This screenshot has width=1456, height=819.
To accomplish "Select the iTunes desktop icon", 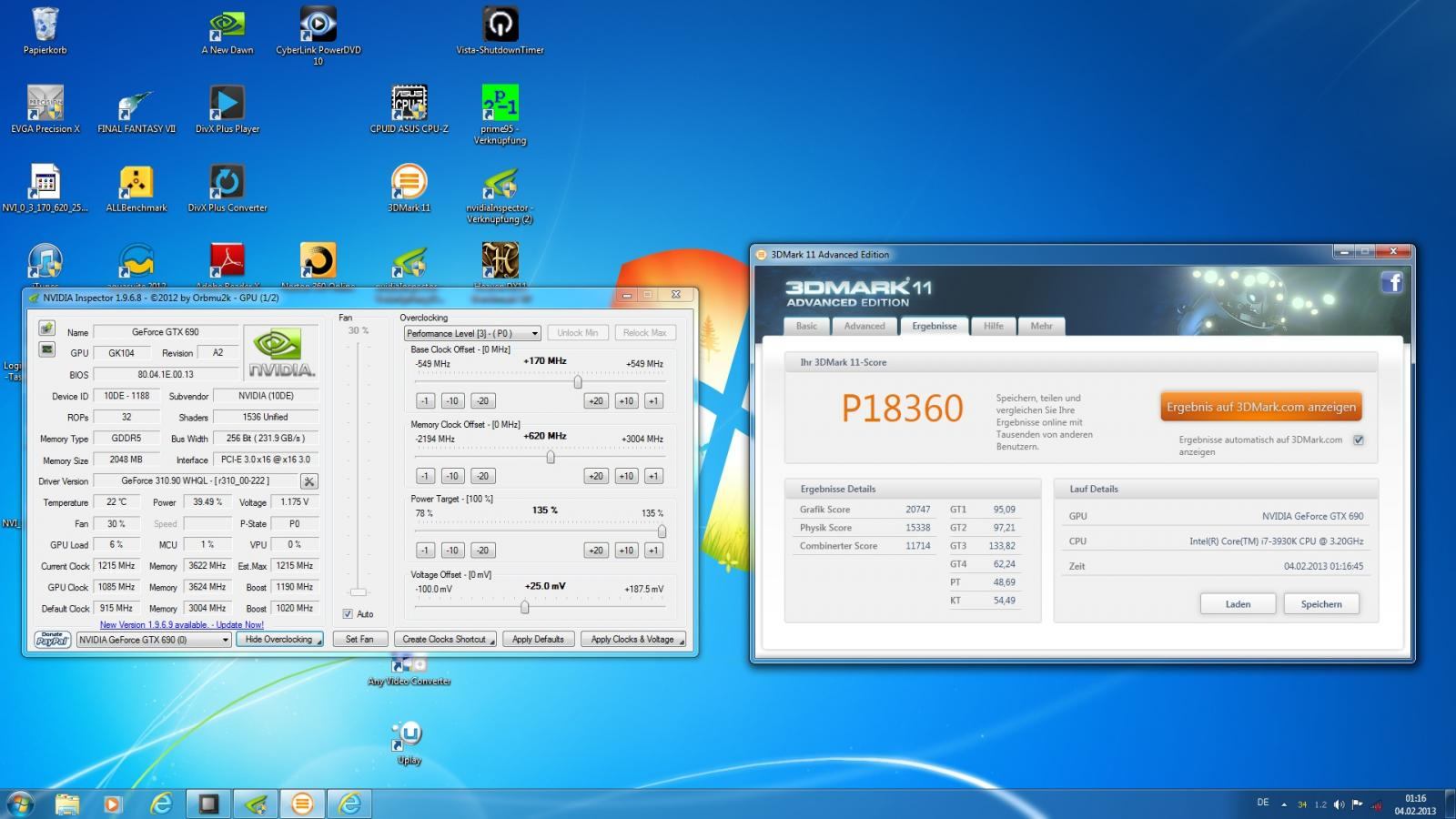I will (x=45, y=264).
